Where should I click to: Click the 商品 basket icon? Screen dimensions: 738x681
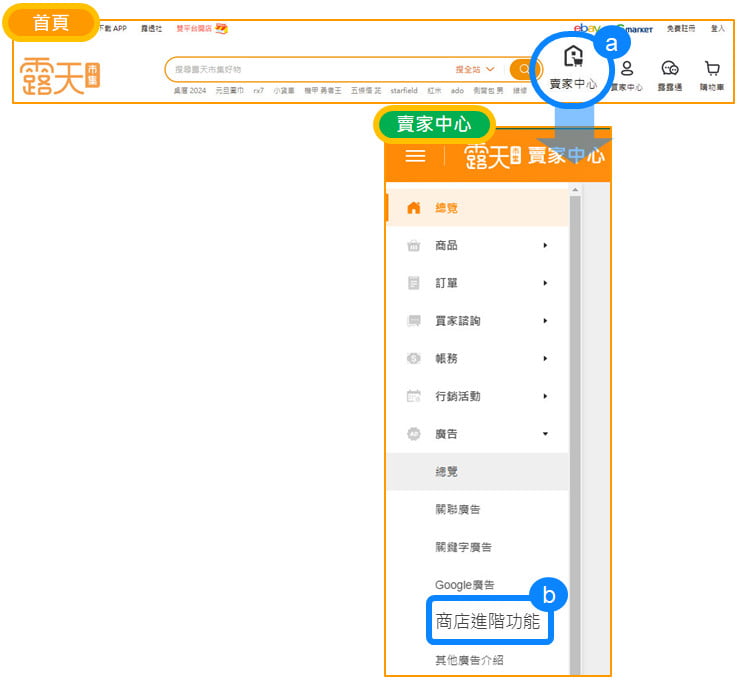coord(414,246)
